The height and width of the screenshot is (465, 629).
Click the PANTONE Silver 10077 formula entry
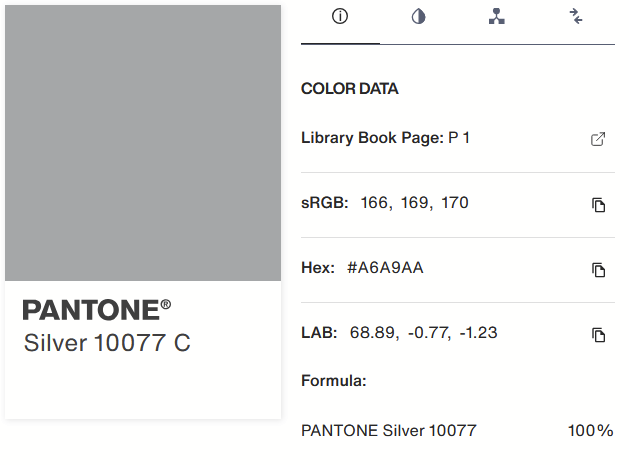389,430
